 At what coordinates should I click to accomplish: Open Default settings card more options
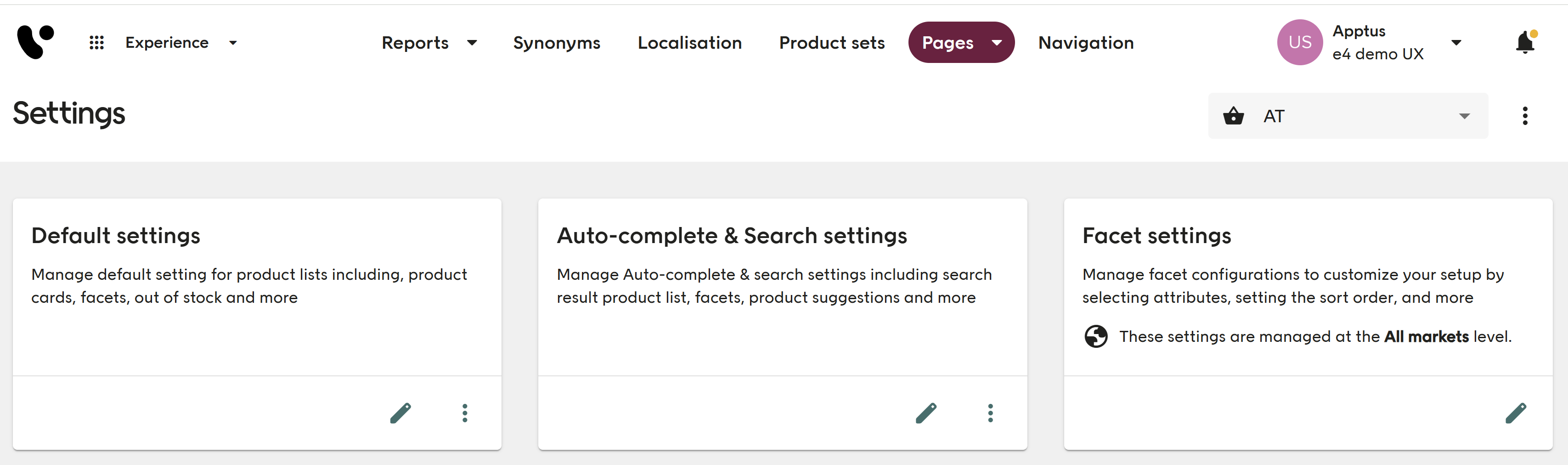(464, 413)
